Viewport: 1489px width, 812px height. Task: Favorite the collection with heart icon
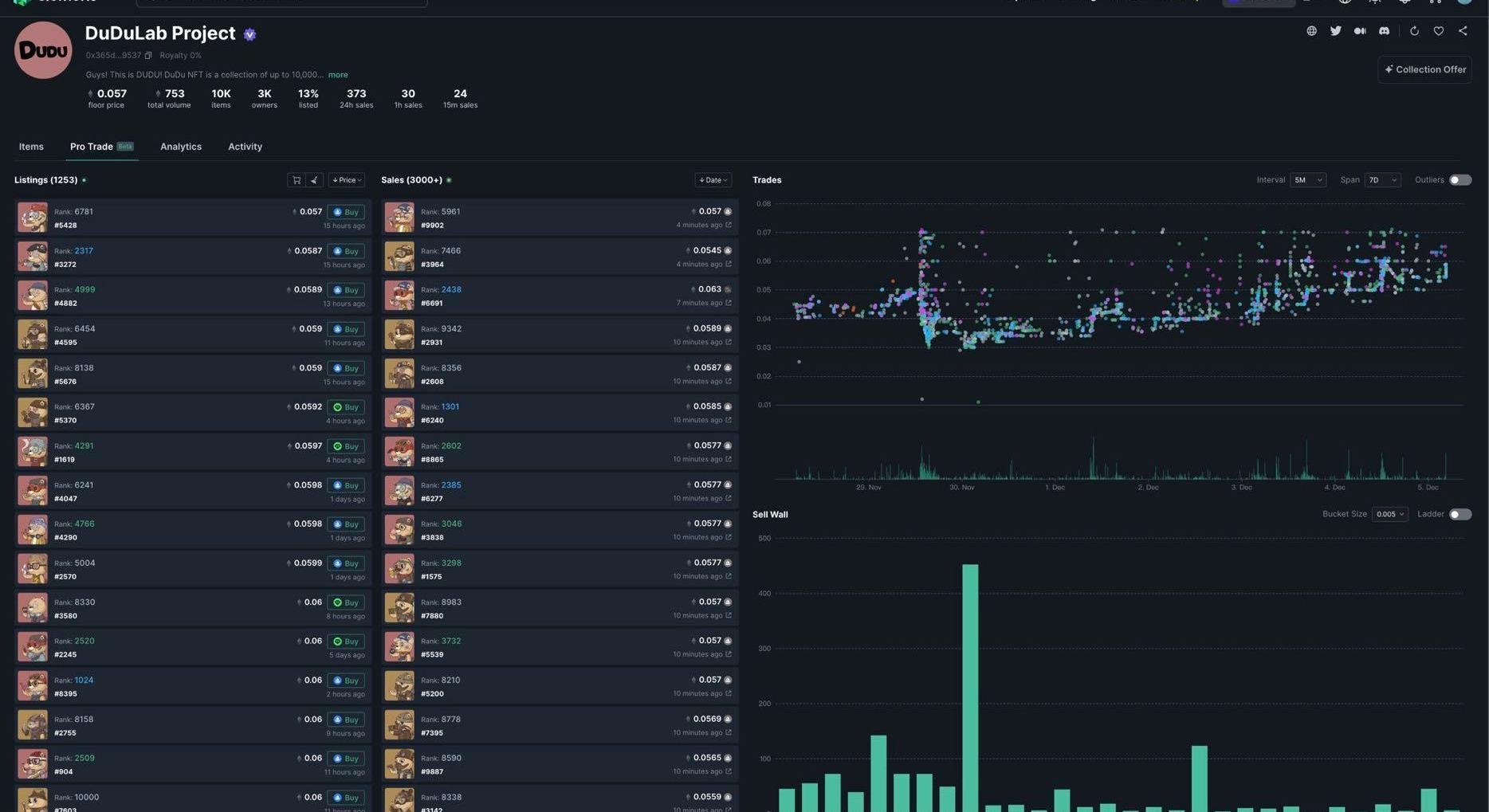1439,31
